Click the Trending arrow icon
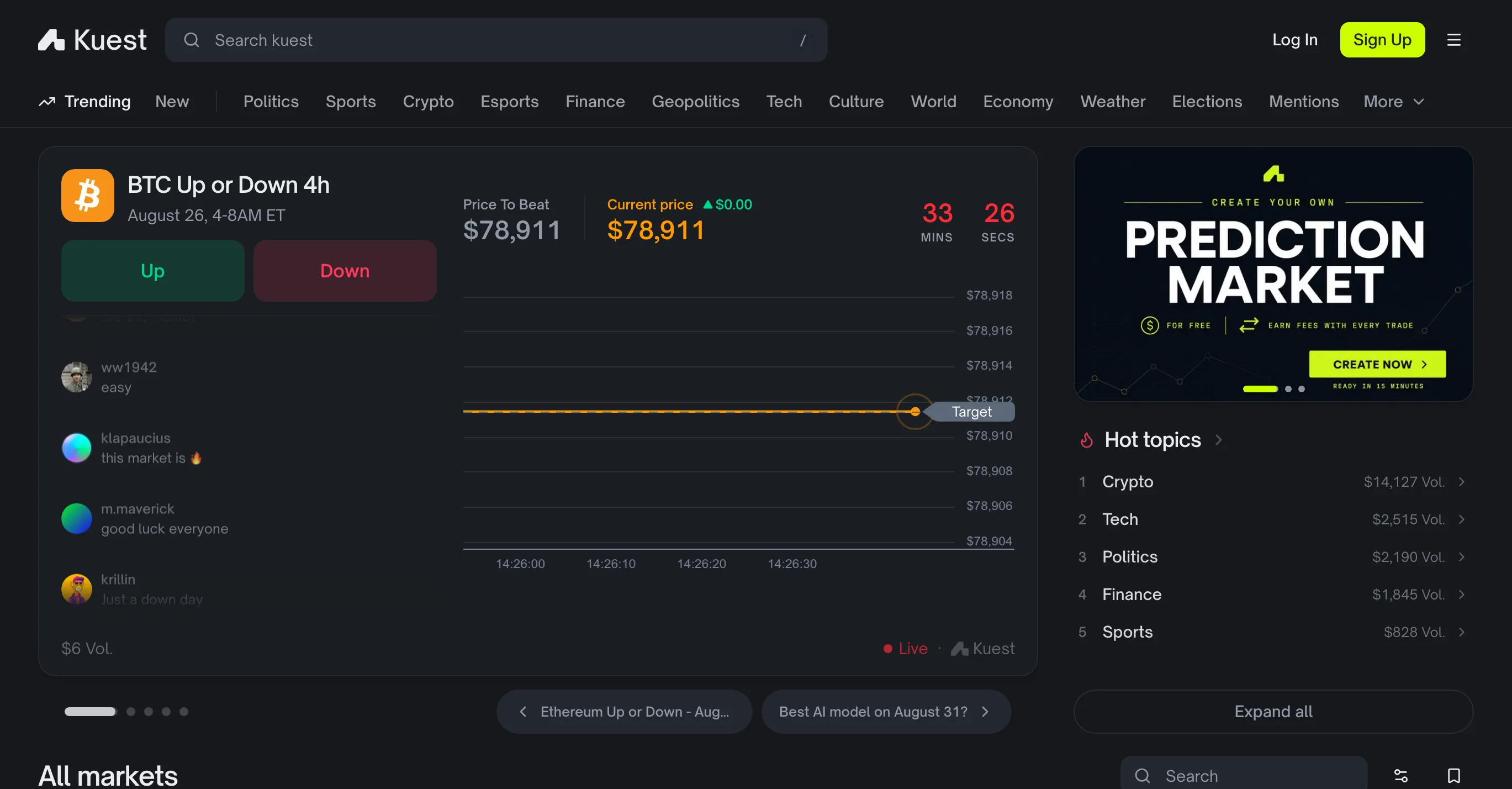Viewport: 1512px width, 789px height. [x=47, y=102]
